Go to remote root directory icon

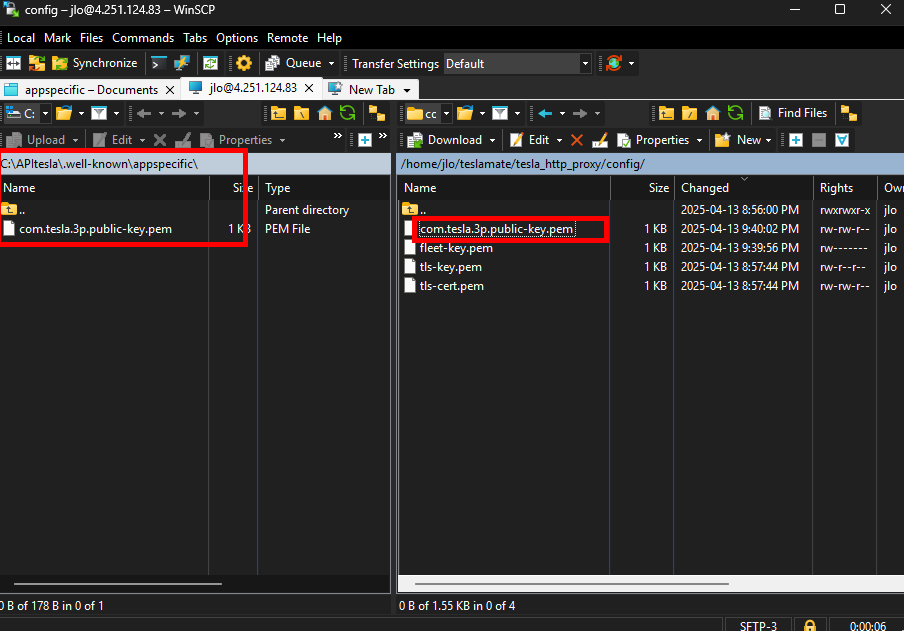(x=690, y=114)
